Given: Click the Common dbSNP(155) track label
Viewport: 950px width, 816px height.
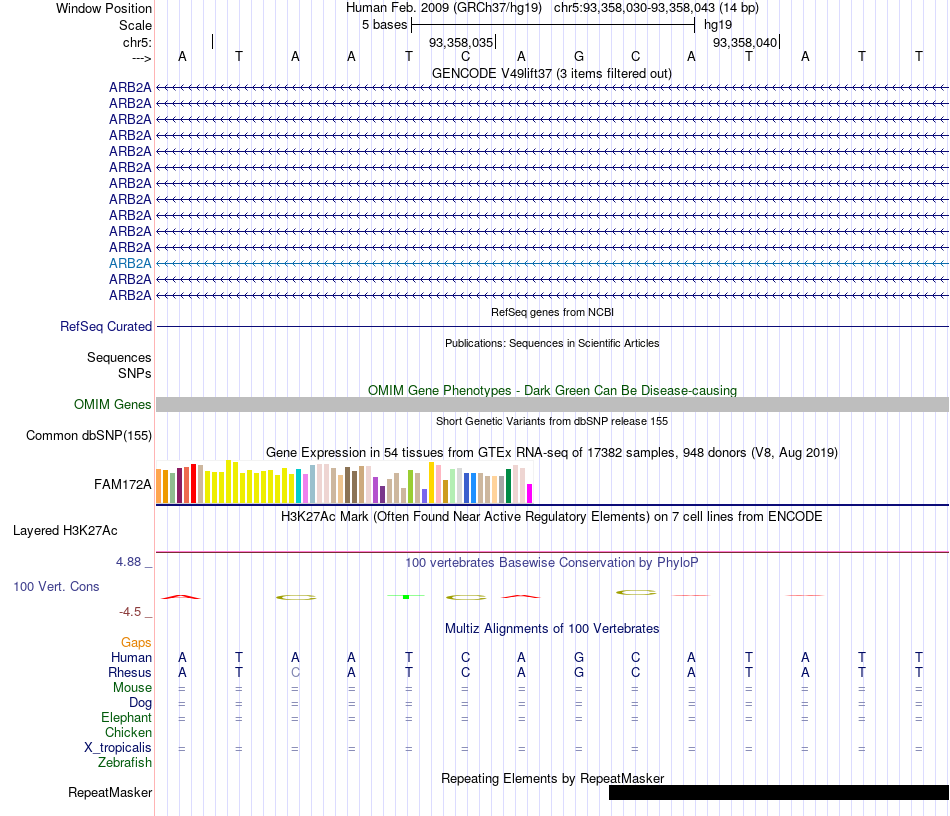Looking at the screenshot, I should 89,436.
